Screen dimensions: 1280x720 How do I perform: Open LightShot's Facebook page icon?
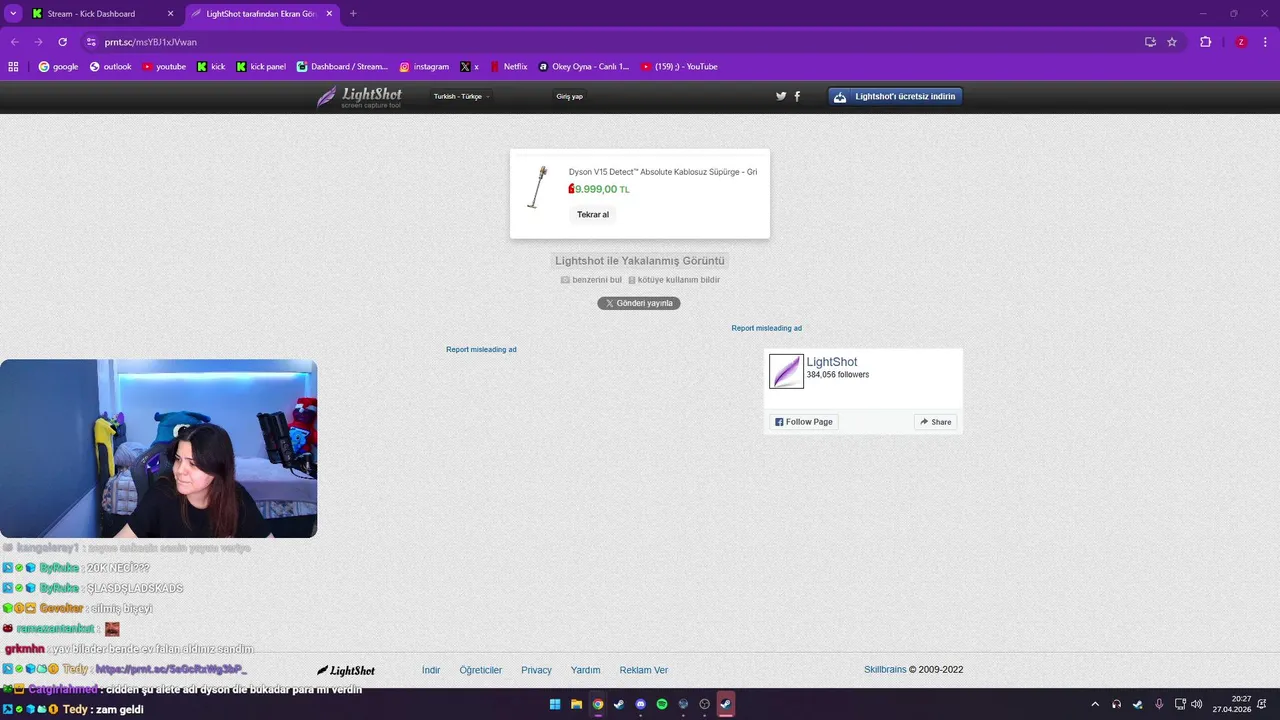[797, 96]
